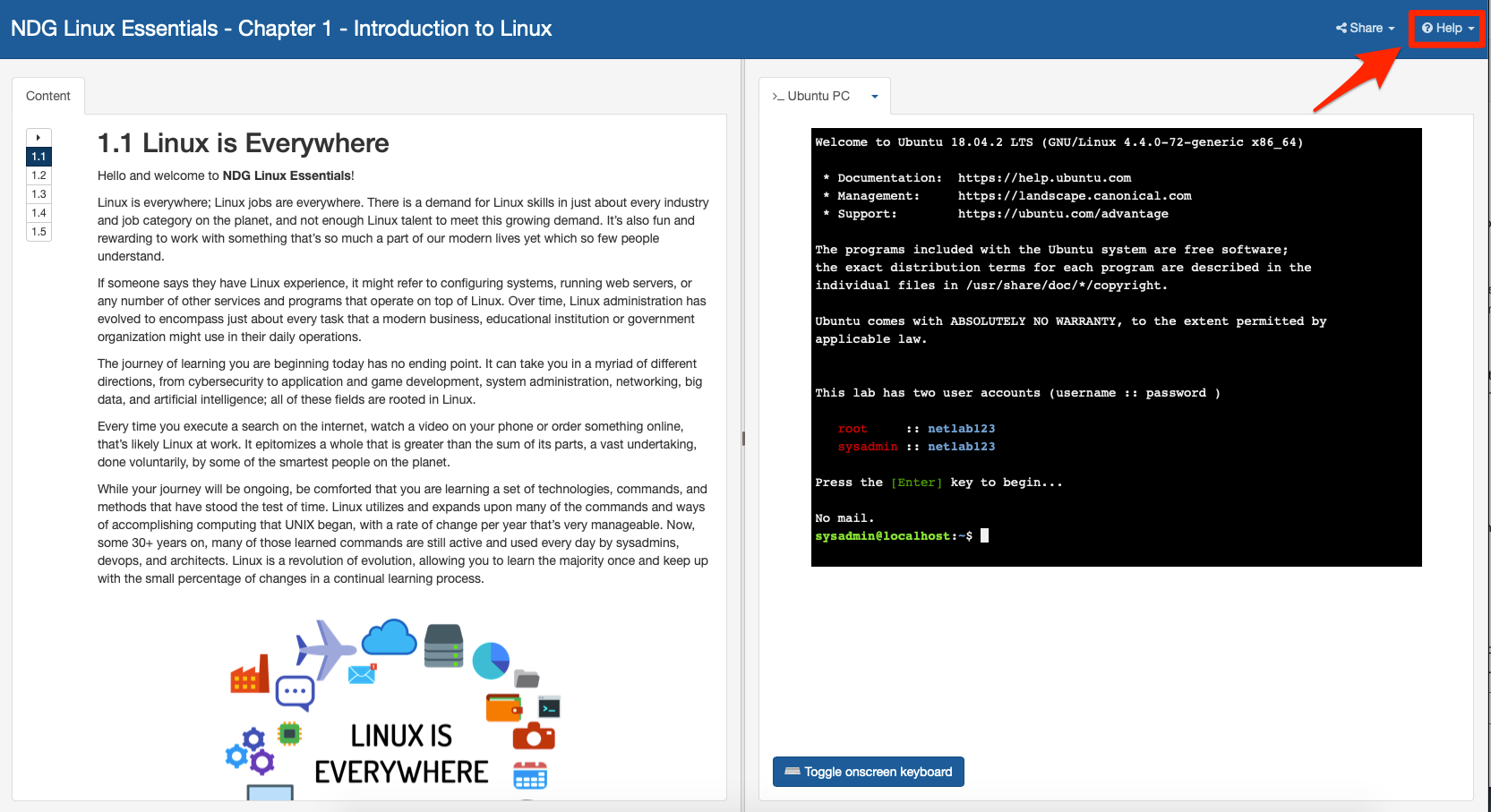
Task: Select the Ubuntu PC terminal tab
Action: tap(811, 96)
